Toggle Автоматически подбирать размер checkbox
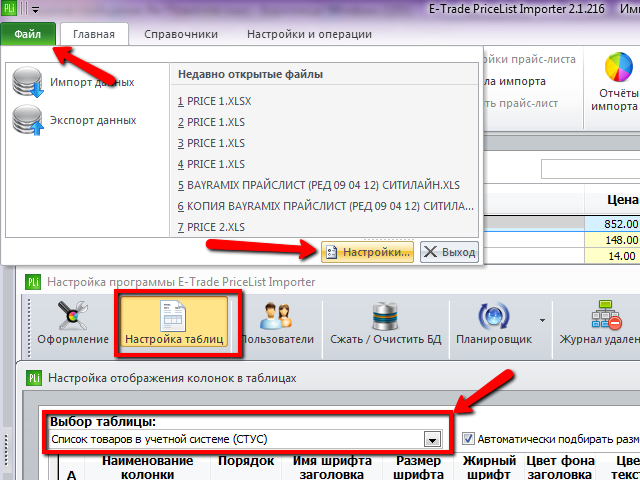The image size is (640, 480). click(468, 439)
